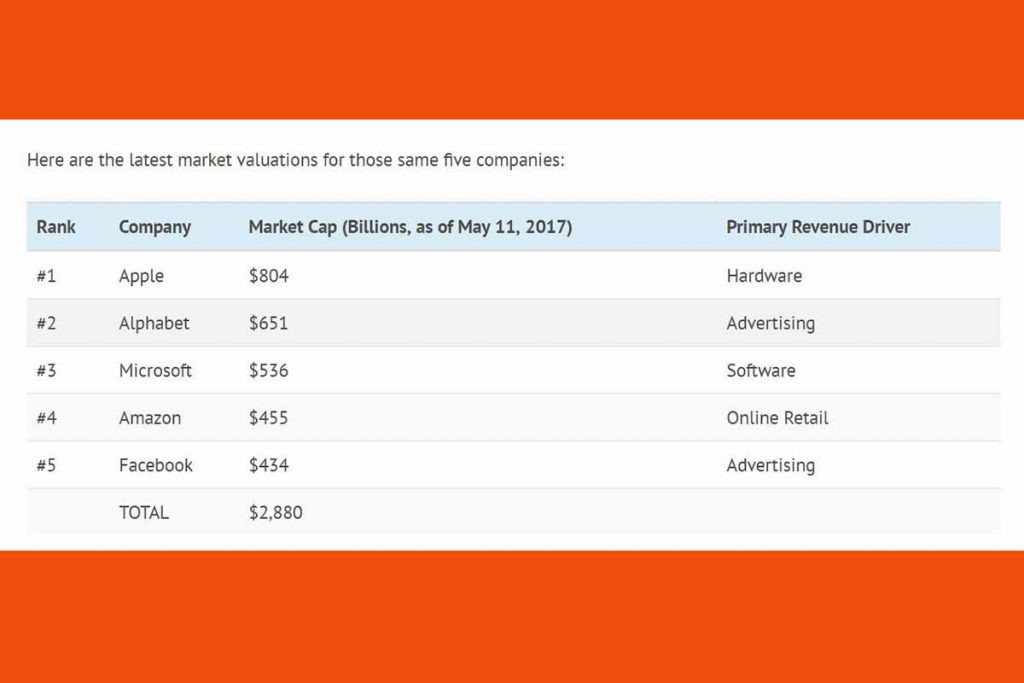This screenshot has height=683, width=1024.
Task: Select the Microsoft company cell
Action: pyautogui.click(x=155, y=370)
